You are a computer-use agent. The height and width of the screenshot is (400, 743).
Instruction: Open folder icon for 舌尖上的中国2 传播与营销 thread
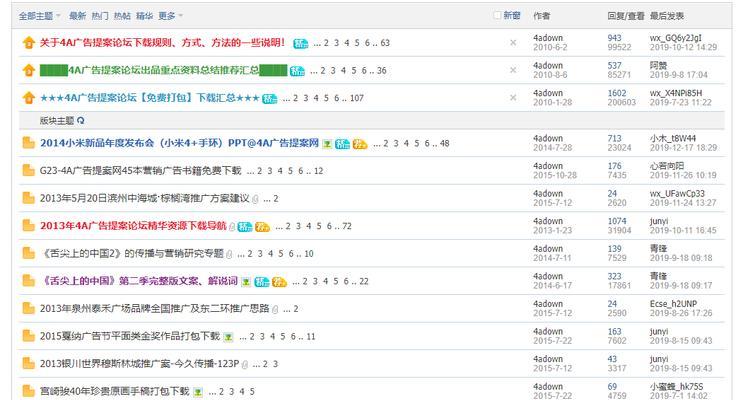pos(28,253)
